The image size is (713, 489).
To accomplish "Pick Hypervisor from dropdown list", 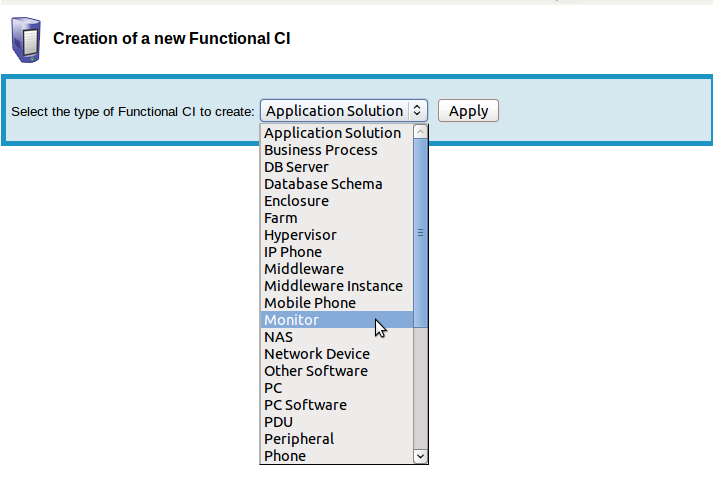I will click(300, 235).
